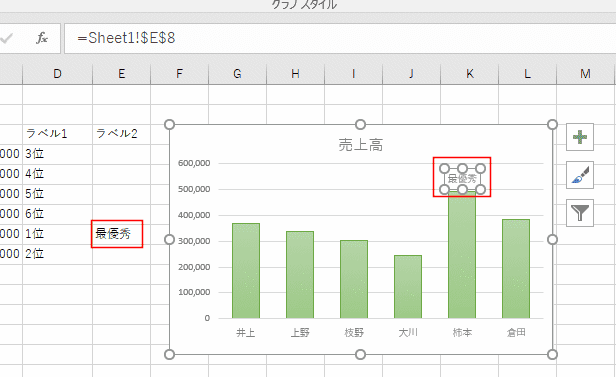The width and height of the screenshot is (616, 377).
Task: Click the formula bar showing =Sheet1!$E$8
Action: pyautogui.click(x=340, y=38)
